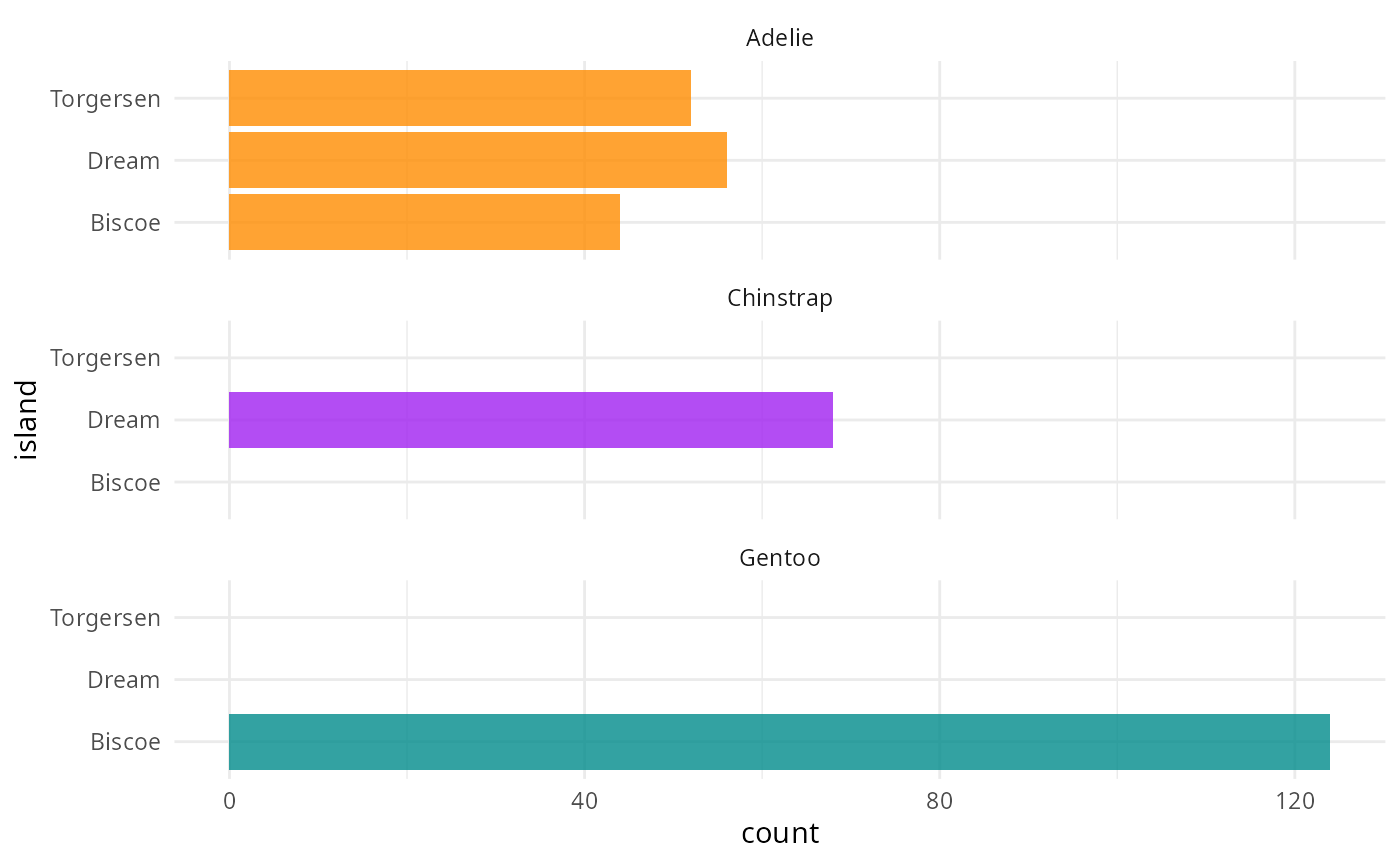
Task: Click the "island" y-axis title
Action: click(27, 420)
